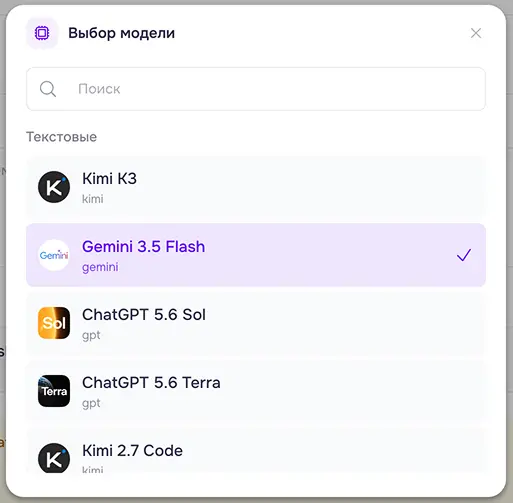Click the Kimi K3 logo icon
This screenshot has height=503, width=513.
tap(54, 187)
